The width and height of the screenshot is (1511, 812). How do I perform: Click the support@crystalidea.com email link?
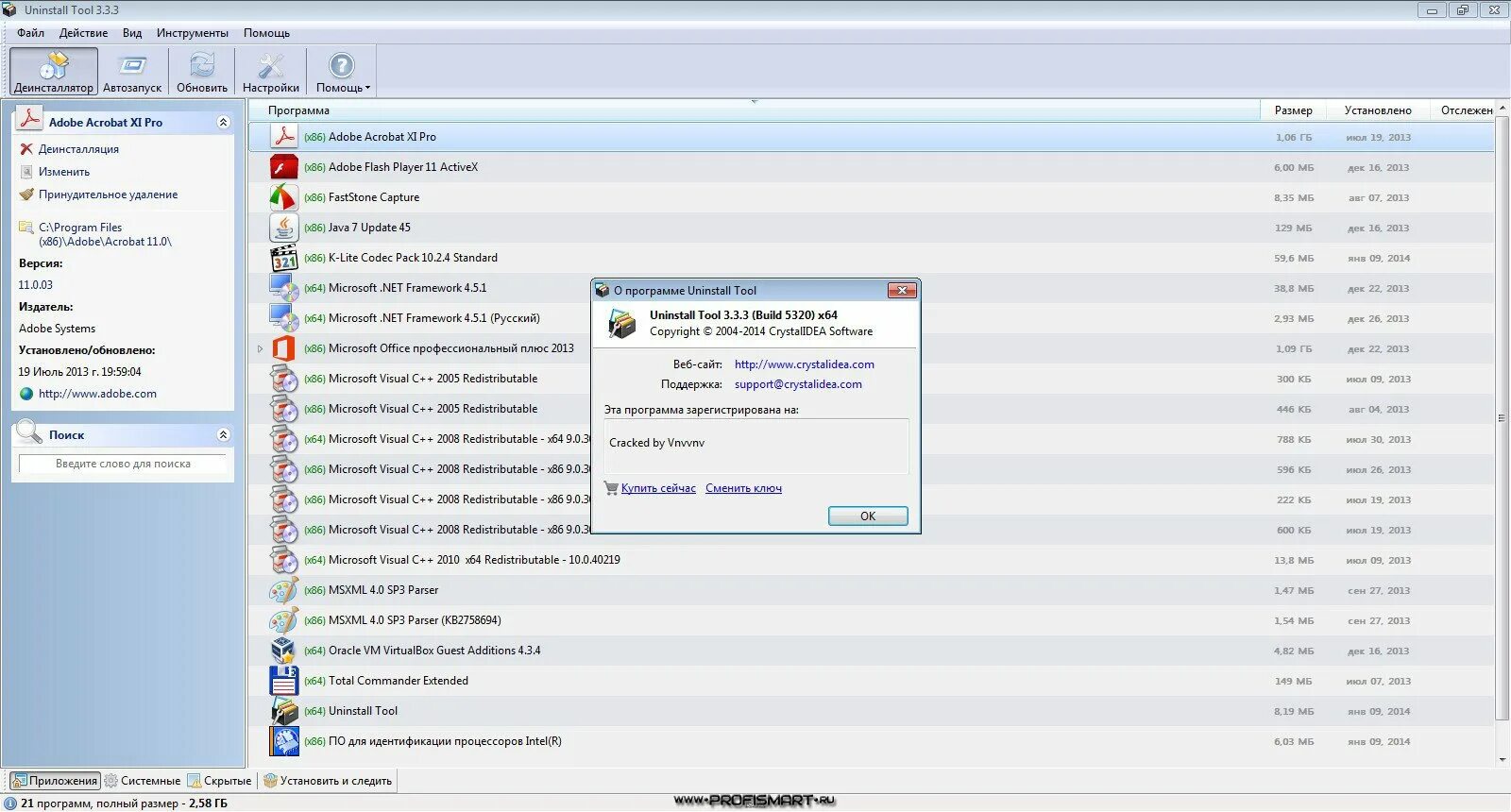coord(798,384)
